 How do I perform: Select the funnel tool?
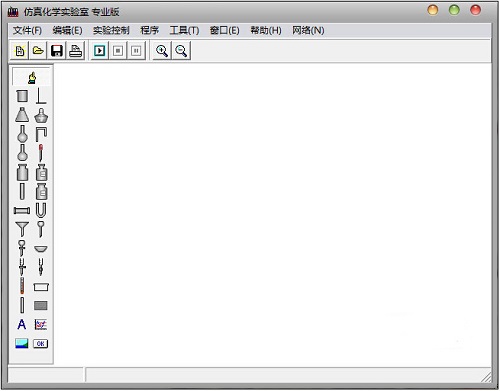(x=22, y=229)
